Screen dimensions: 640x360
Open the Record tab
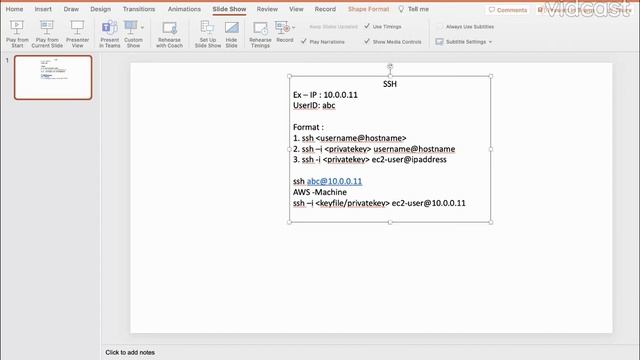325,9
